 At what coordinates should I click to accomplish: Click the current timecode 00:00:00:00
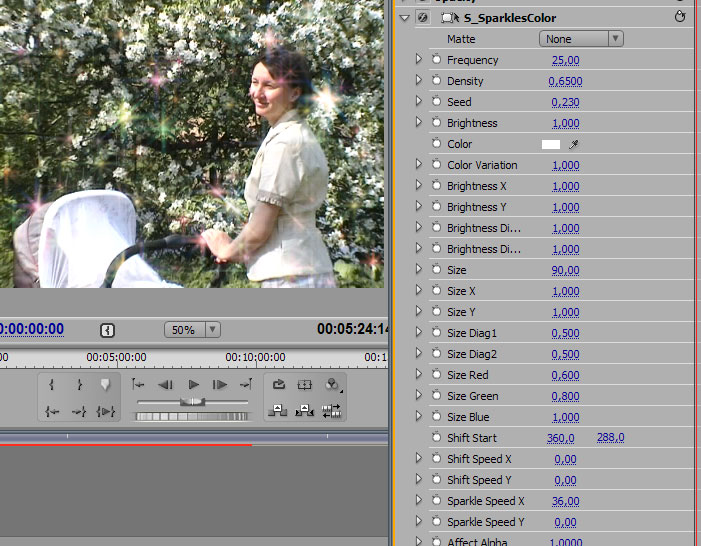point(32,329)
